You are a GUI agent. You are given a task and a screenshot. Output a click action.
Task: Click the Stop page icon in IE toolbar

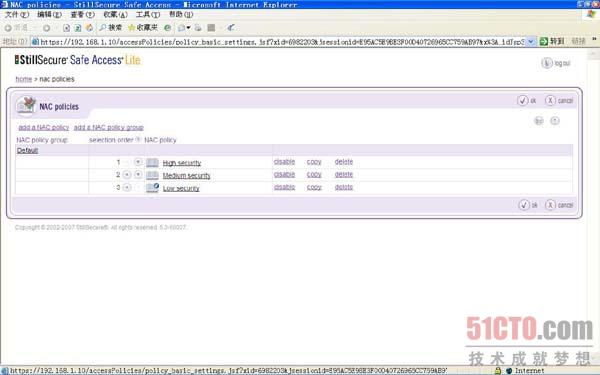click(66, 28)
